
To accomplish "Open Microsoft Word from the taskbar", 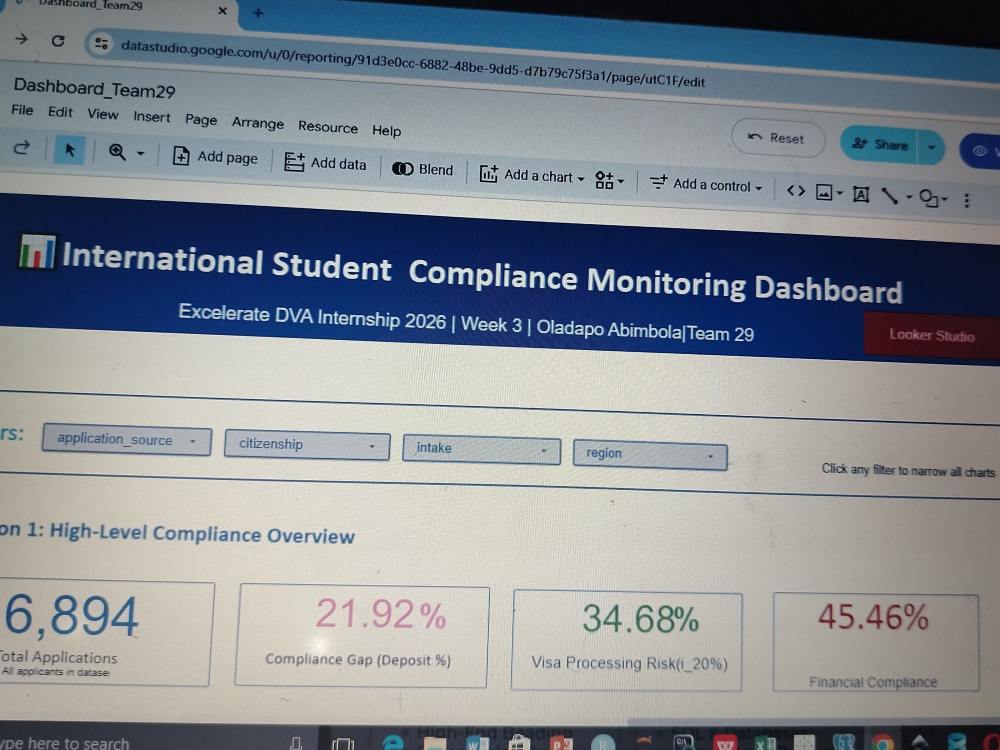I will (477, 743).
